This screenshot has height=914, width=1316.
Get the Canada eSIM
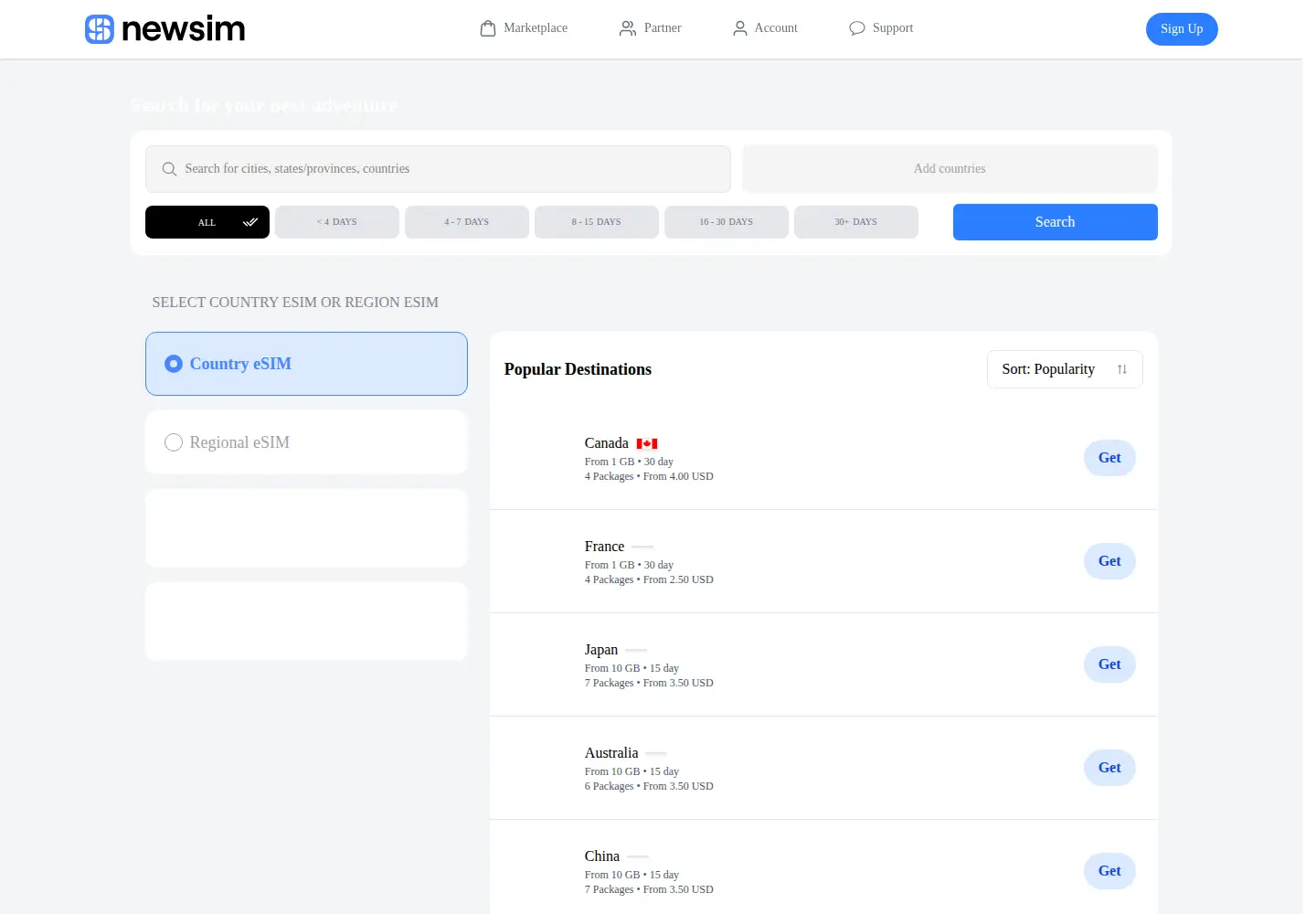point(1109,458)
